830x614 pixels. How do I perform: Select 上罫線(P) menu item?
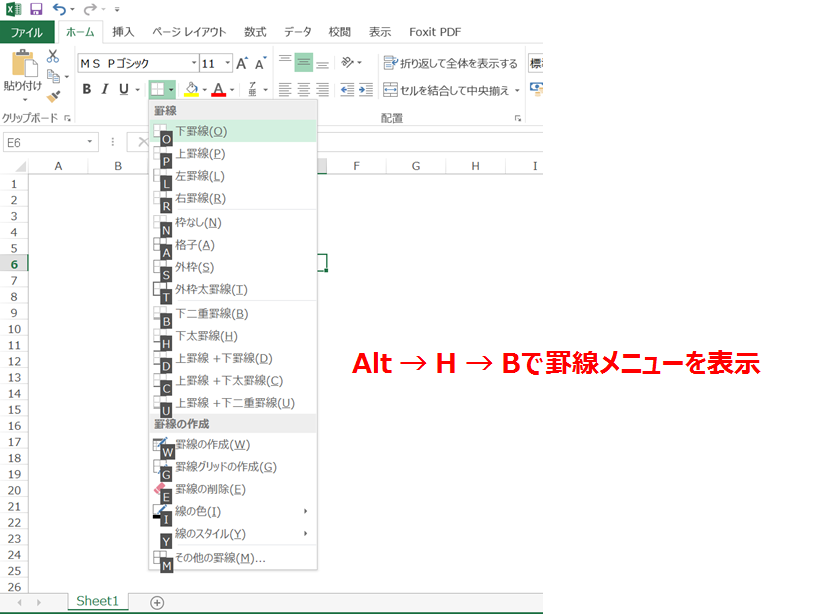coord(233,154)
